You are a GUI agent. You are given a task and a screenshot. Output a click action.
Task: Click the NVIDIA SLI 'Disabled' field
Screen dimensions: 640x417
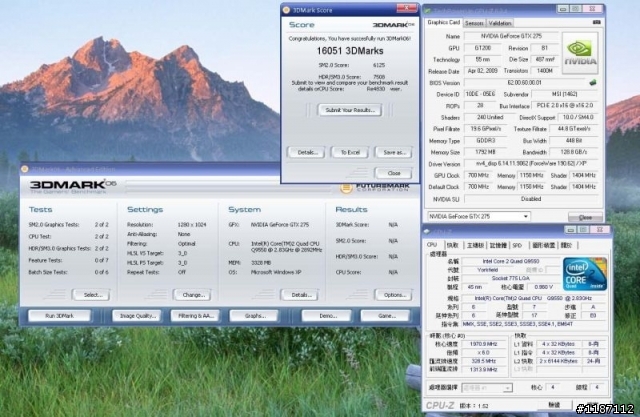click(x=531, y=199)
